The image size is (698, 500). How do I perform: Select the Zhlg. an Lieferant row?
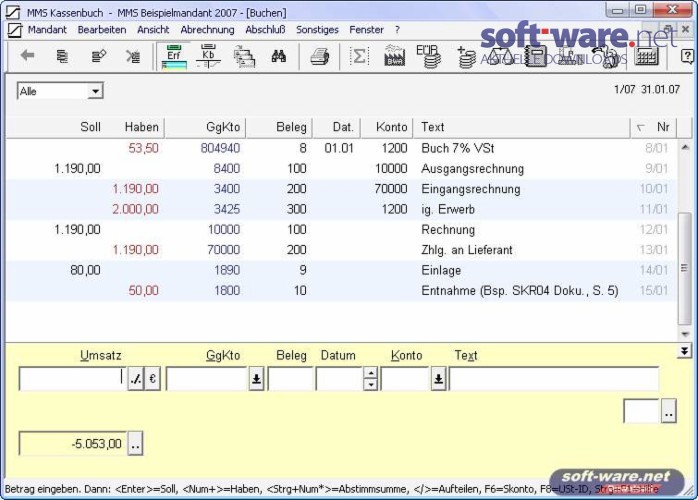pyautogui.click(x=341, y=250)
